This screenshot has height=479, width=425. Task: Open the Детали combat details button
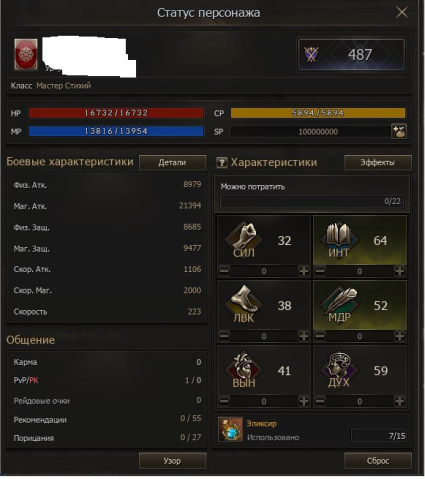pos(172,162)
